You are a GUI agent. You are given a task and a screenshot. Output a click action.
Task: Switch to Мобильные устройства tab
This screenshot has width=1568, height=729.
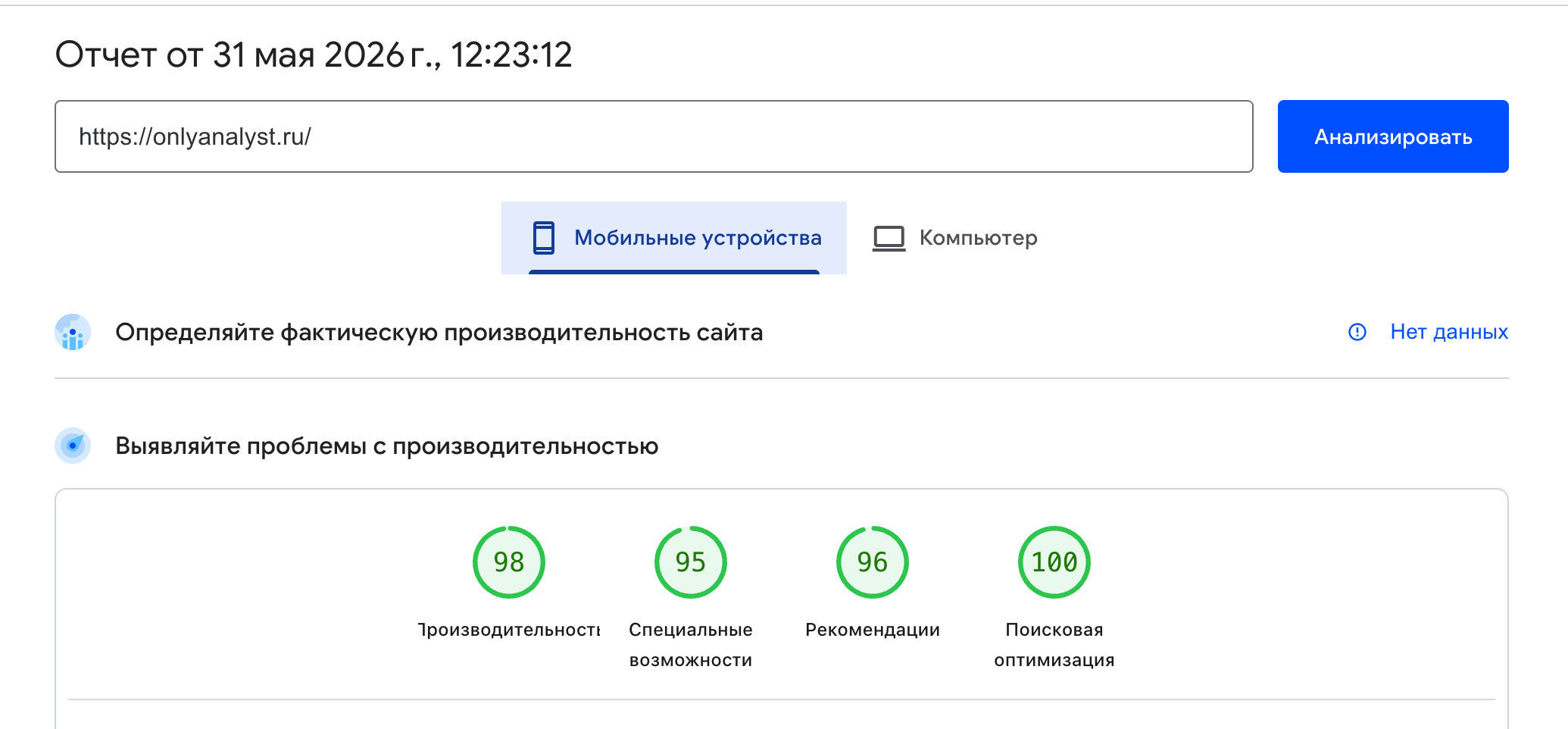[674, 238]
